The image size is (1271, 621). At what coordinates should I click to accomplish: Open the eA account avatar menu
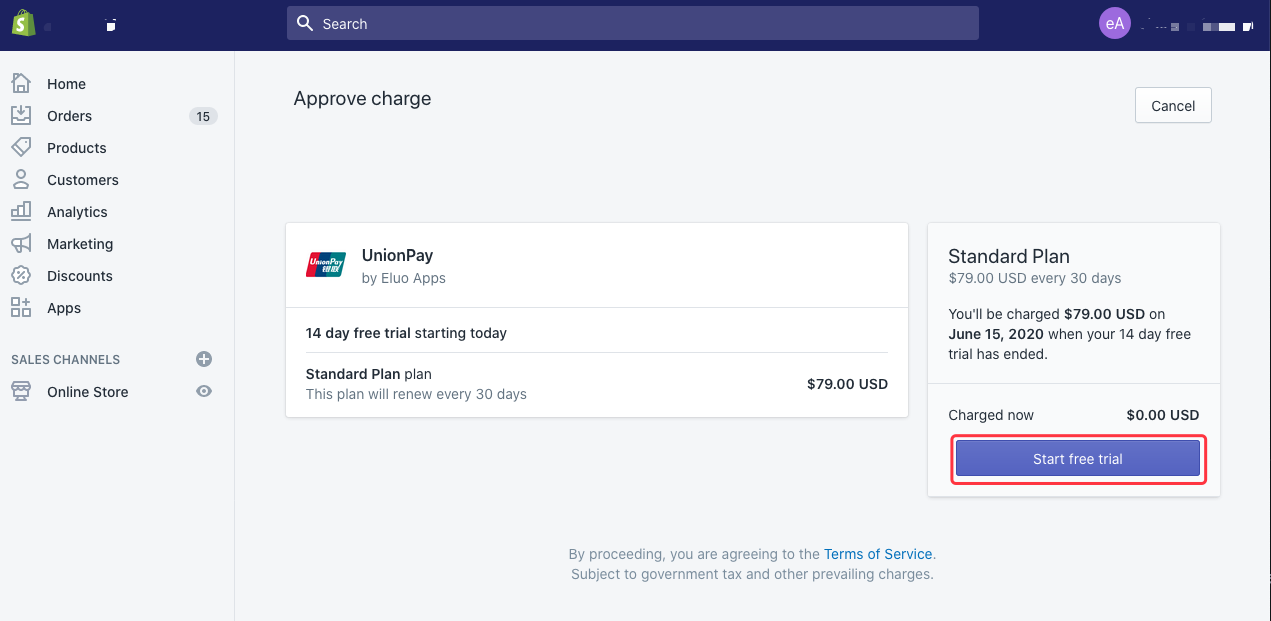[1114, 24]
